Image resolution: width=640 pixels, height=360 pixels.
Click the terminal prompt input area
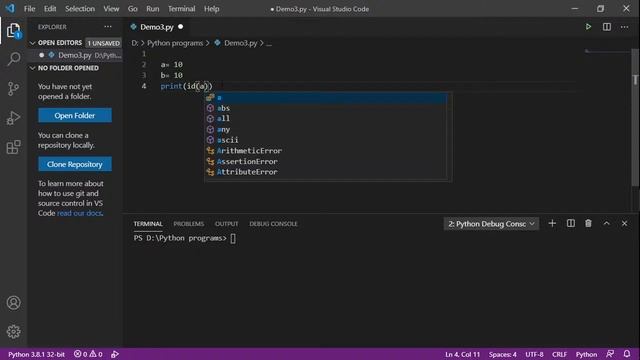233,238
